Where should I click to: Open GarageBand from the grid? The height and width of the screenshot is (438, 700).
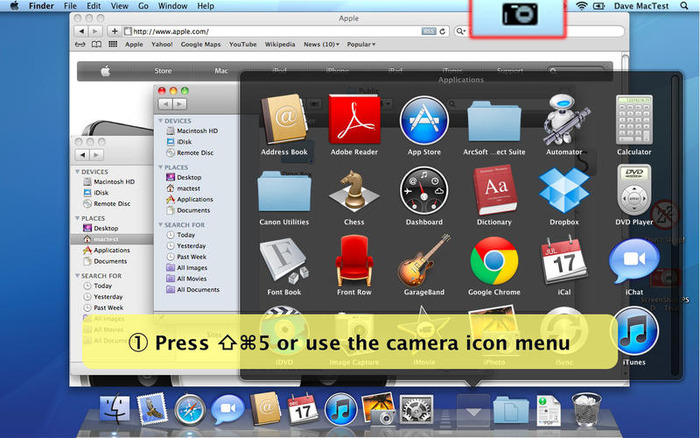click(424, 261)
